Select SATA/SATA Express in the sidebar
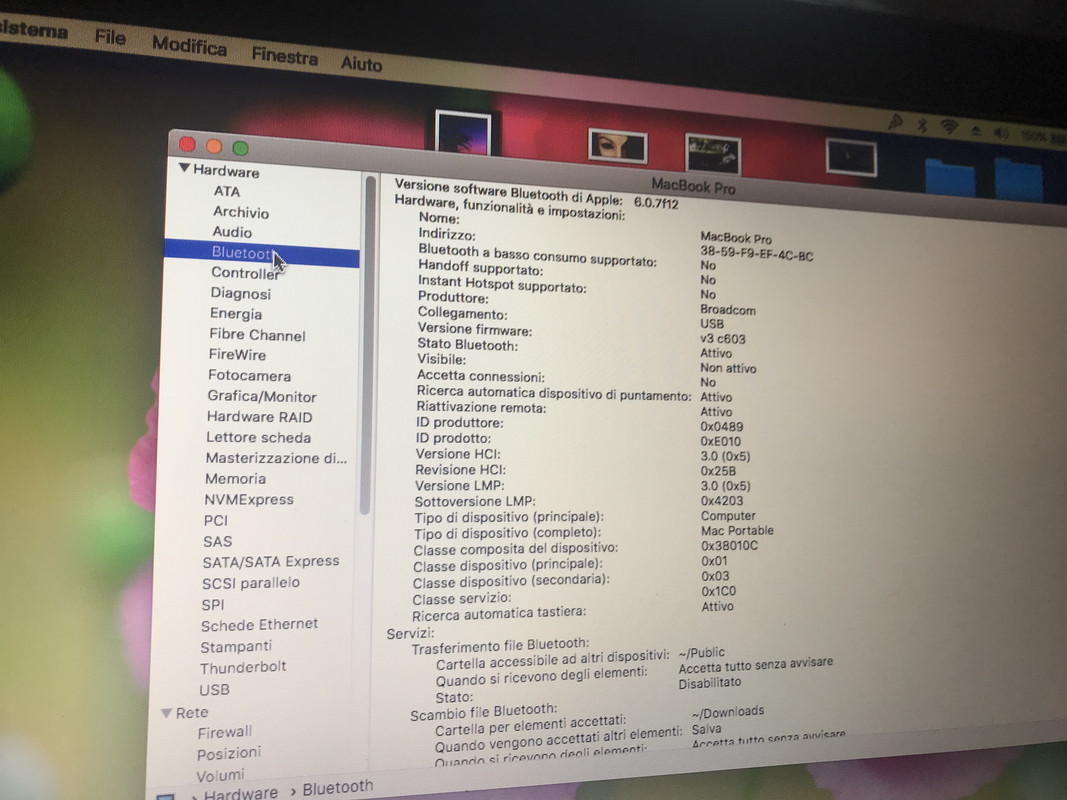Screen dimensions: 1067x800 (271, 562)
